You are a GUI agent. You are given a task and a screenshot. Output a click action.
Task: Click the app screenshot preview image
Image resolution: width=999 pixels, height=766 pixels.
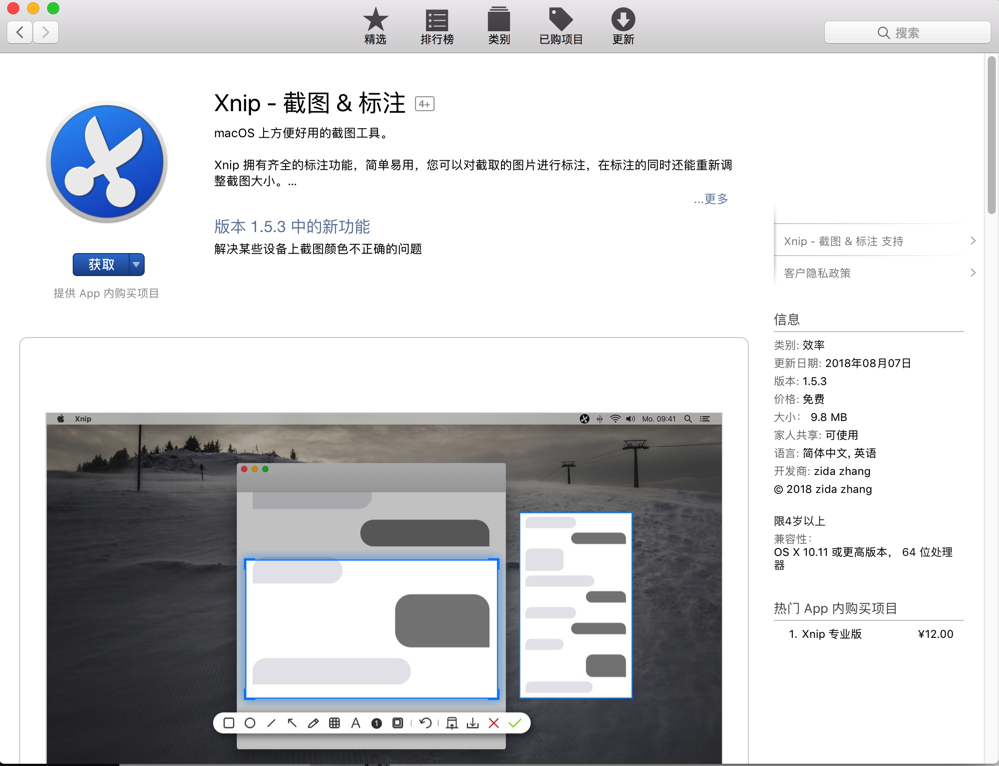[384, 588]
